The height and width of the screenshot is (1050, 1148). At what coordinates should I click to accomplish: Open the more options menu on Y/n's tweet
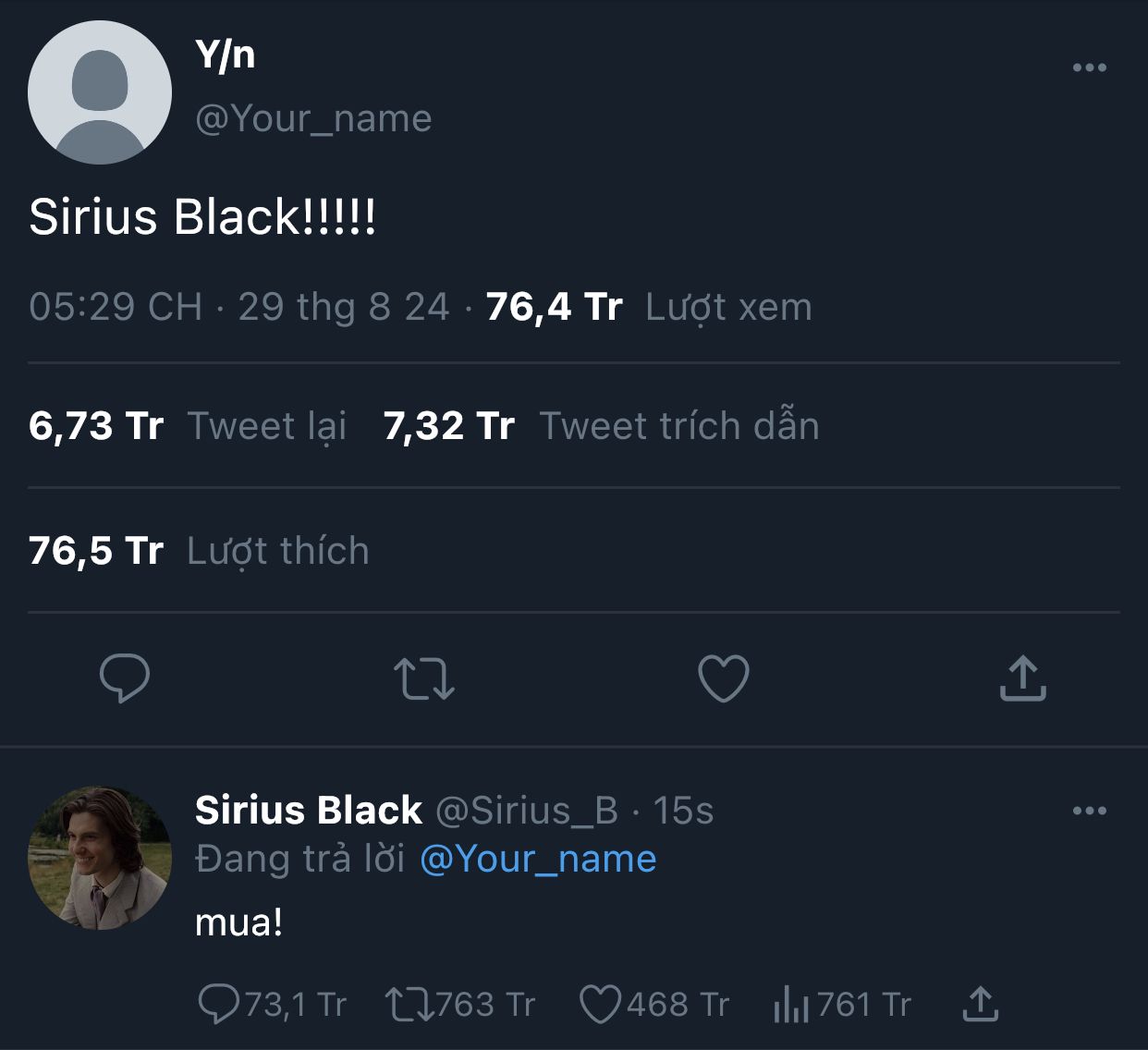point(1089,67)
